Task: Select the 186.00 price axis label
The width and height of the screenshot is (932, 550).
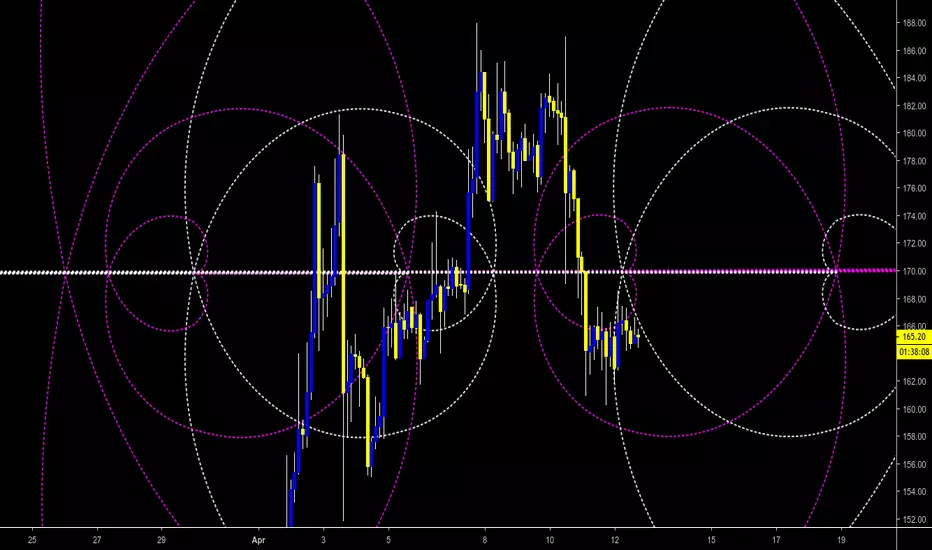Action: click(914, 51)
